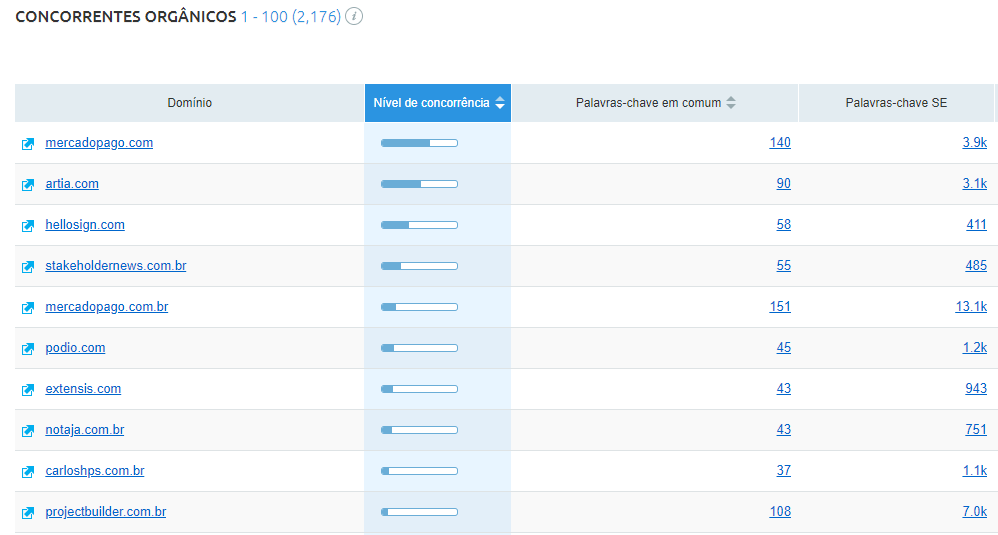Sort by Nível de concorrência column

438,102
